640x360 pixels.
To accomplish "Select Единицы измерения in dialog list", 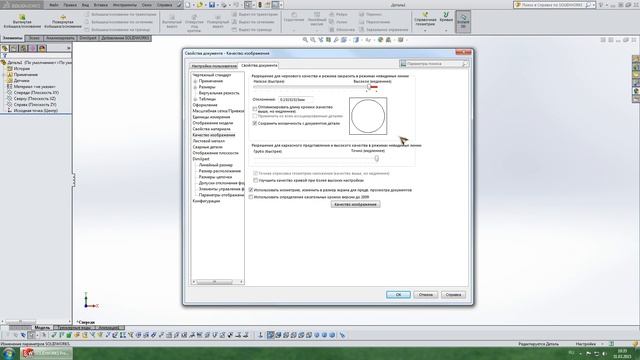I will pyautogui.click(x=211, y=117).
